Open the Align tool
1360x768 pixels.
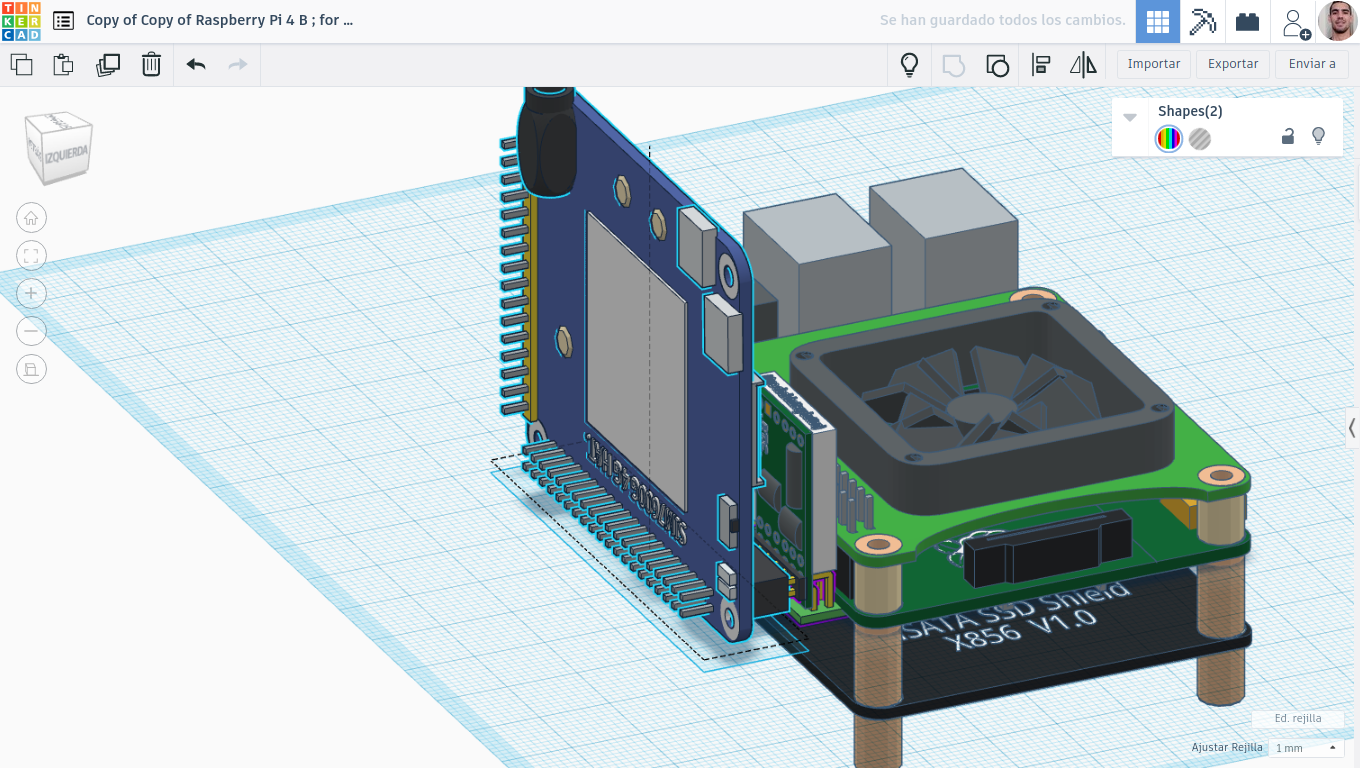1040,65
